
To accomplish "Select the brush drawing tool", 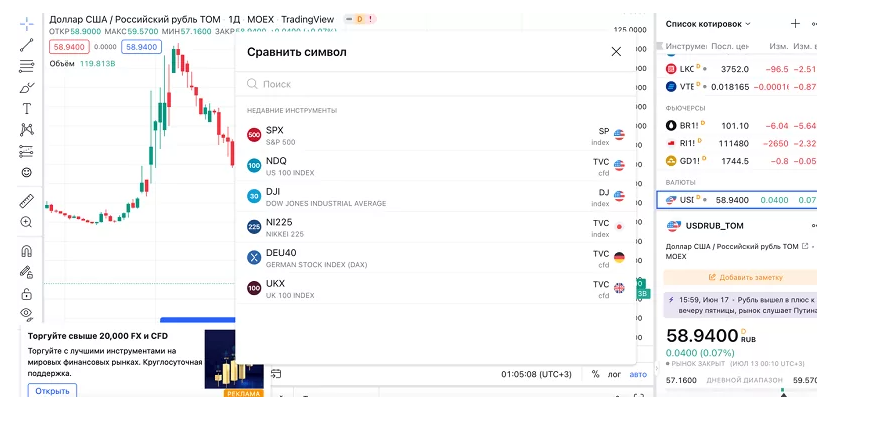I will coord(26,87).
